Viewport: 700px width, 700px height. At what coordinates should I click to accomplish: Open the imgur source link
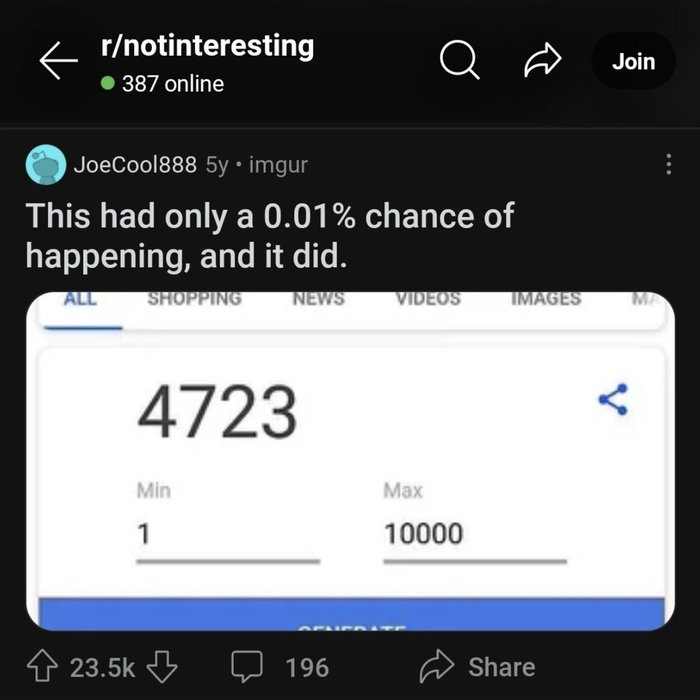[x=278, y=165]
